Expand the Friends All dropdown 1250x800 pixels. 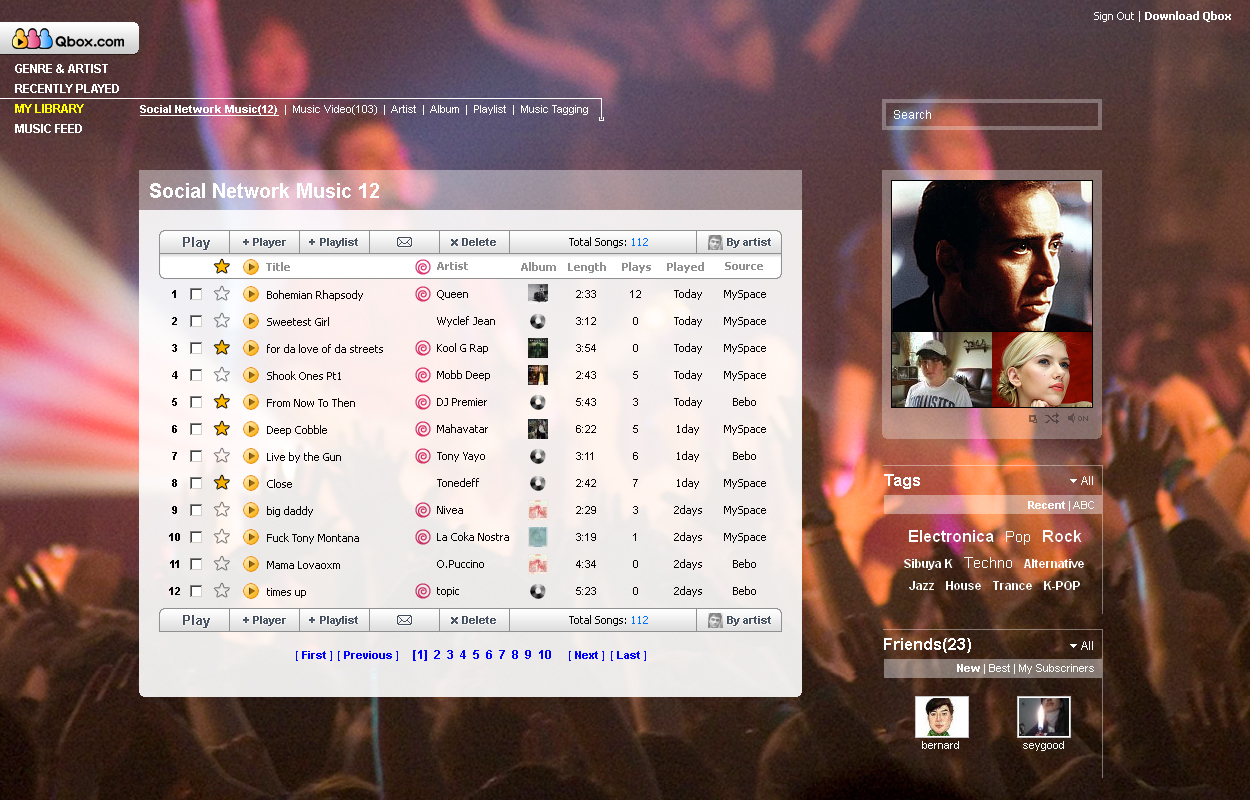click(1081, 646)
